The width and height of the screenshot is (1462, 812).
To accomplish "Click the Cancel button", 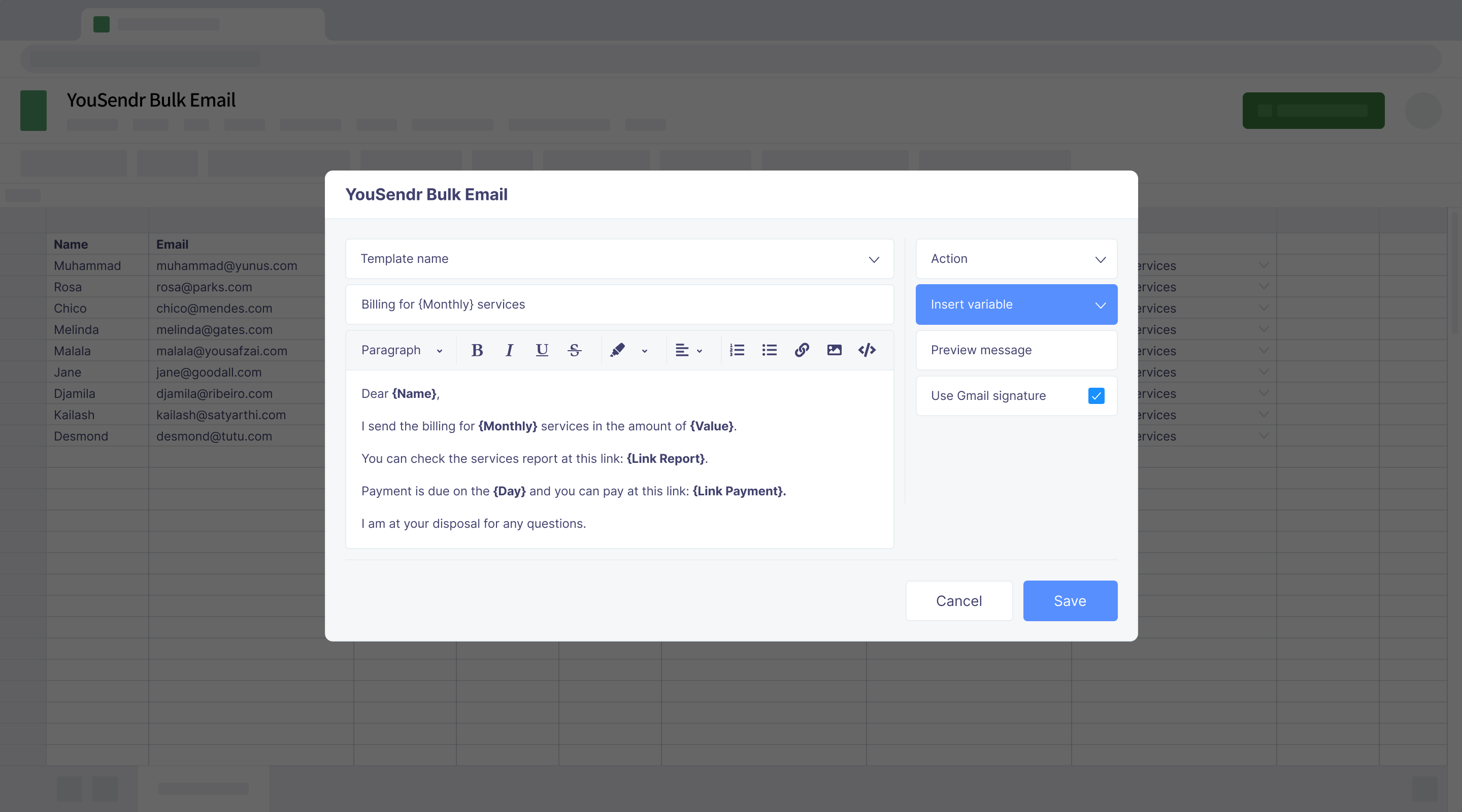I will click(x=958, y=601).
